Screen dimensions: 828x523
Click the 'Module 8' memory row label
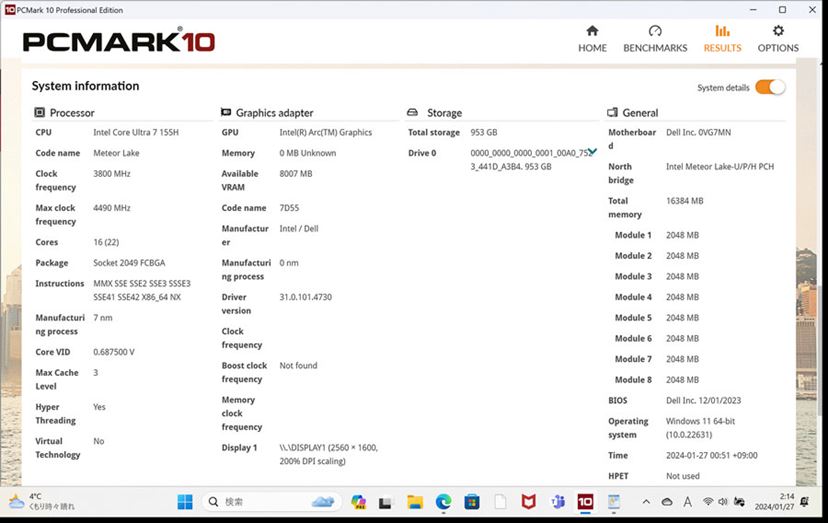[x=633, y=380]
